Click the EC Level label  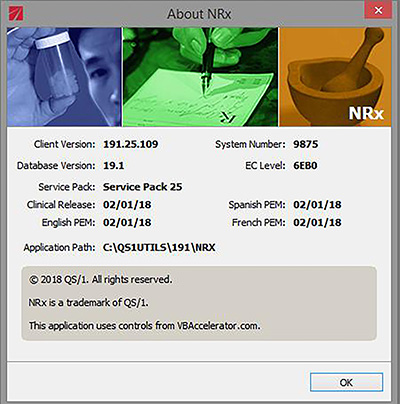coord(265,166)
